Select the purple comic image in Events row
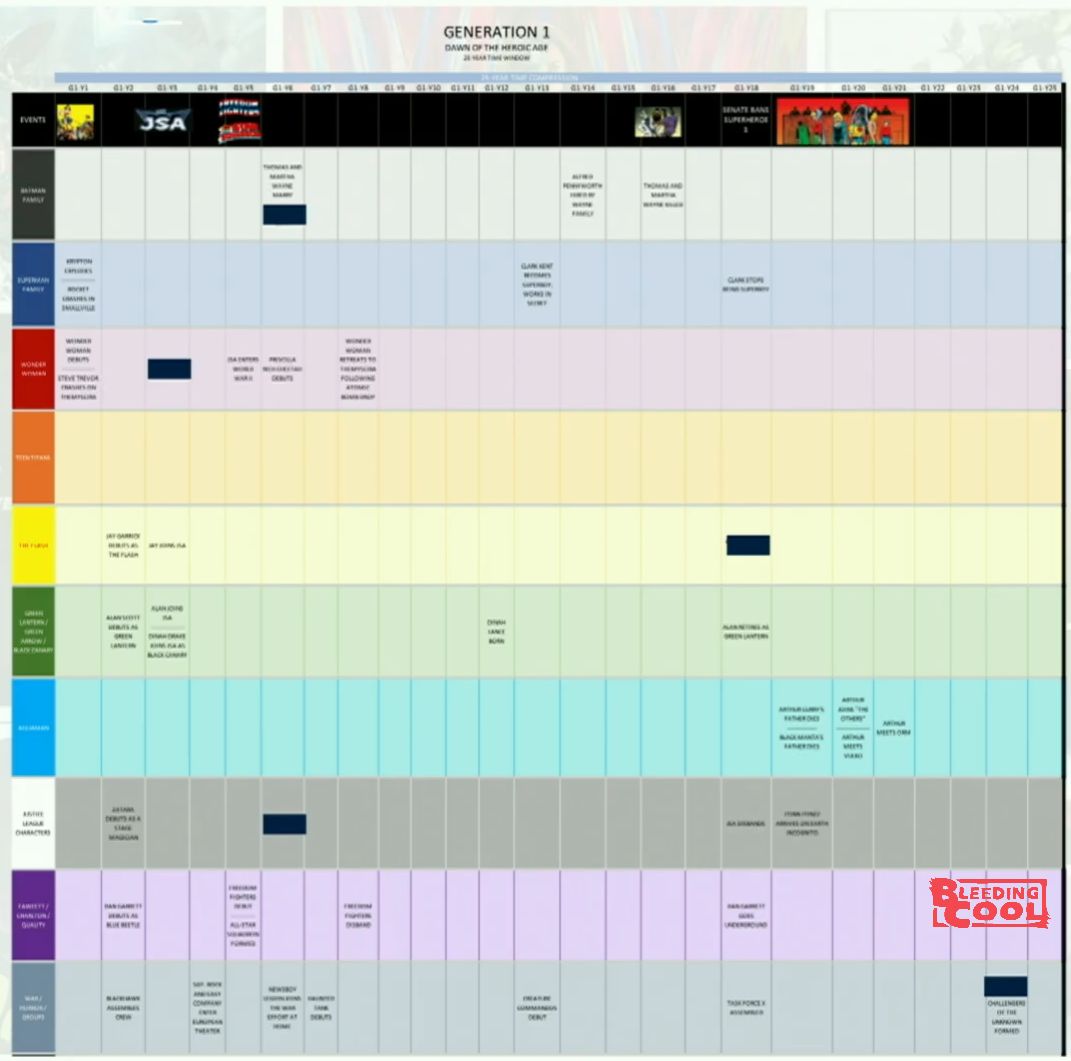Image resolution: width=1071 pixels, height=1061 pixels. [658, 122]
